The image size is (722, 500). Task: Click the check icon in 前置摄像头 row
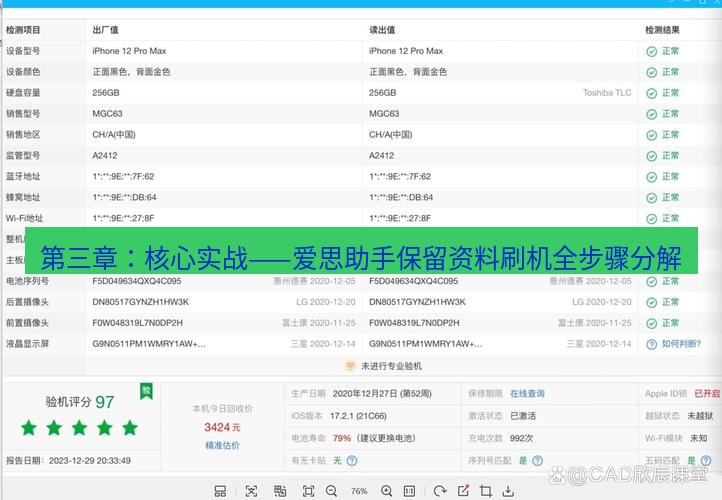click(651, 323)
